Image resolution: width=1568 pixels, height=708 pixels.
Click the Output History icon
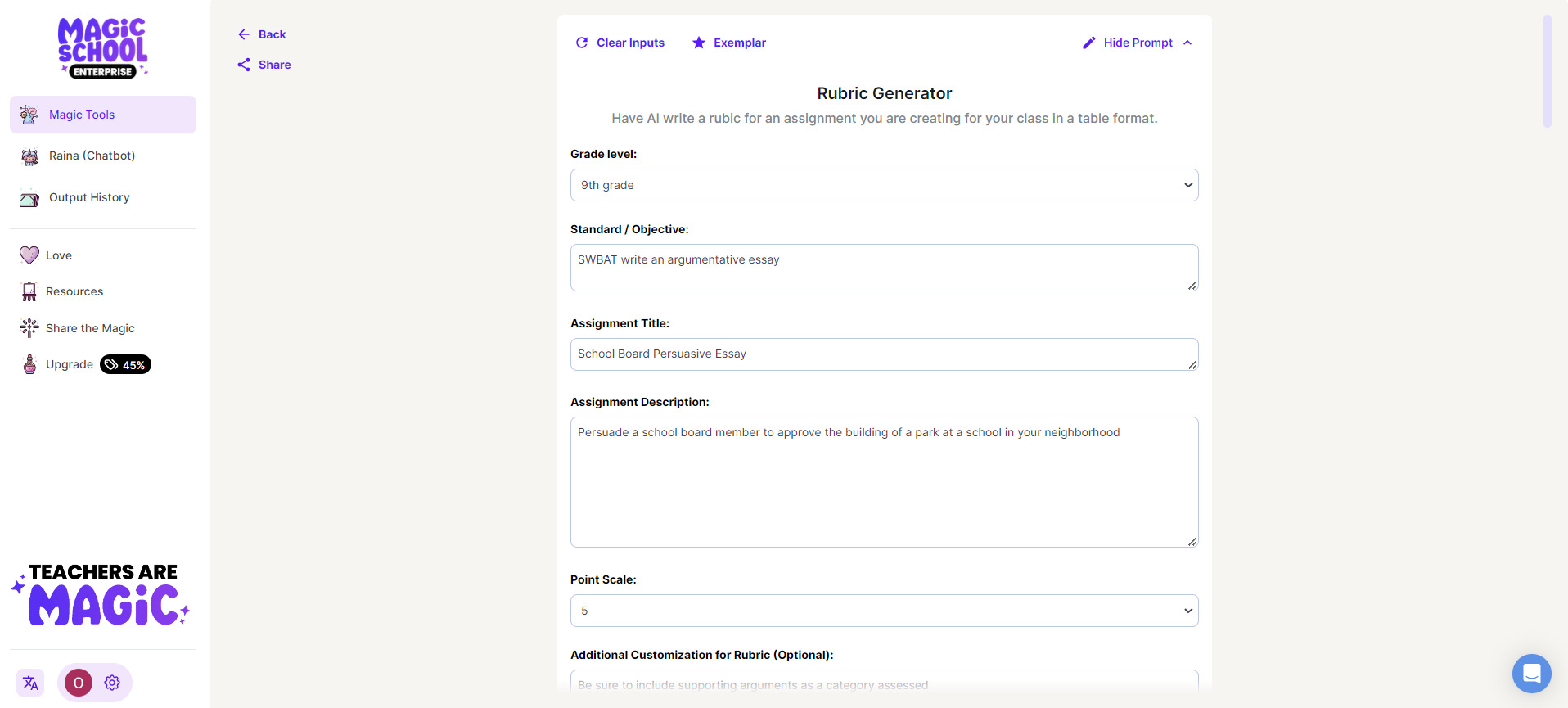(x=29, y=198)
